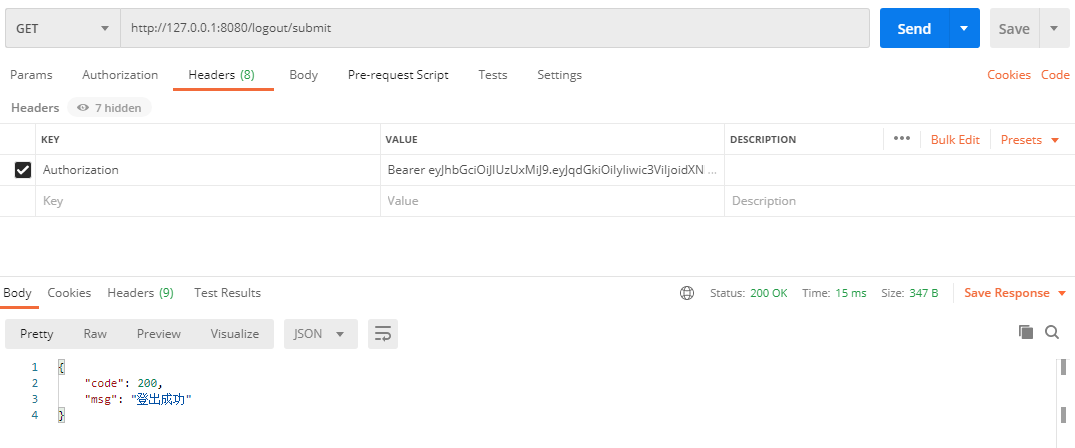Show the 7 hidden headers eye toggle
Image resolution: width=1075 pixels, height=448 pixels.
pos(109,107)
